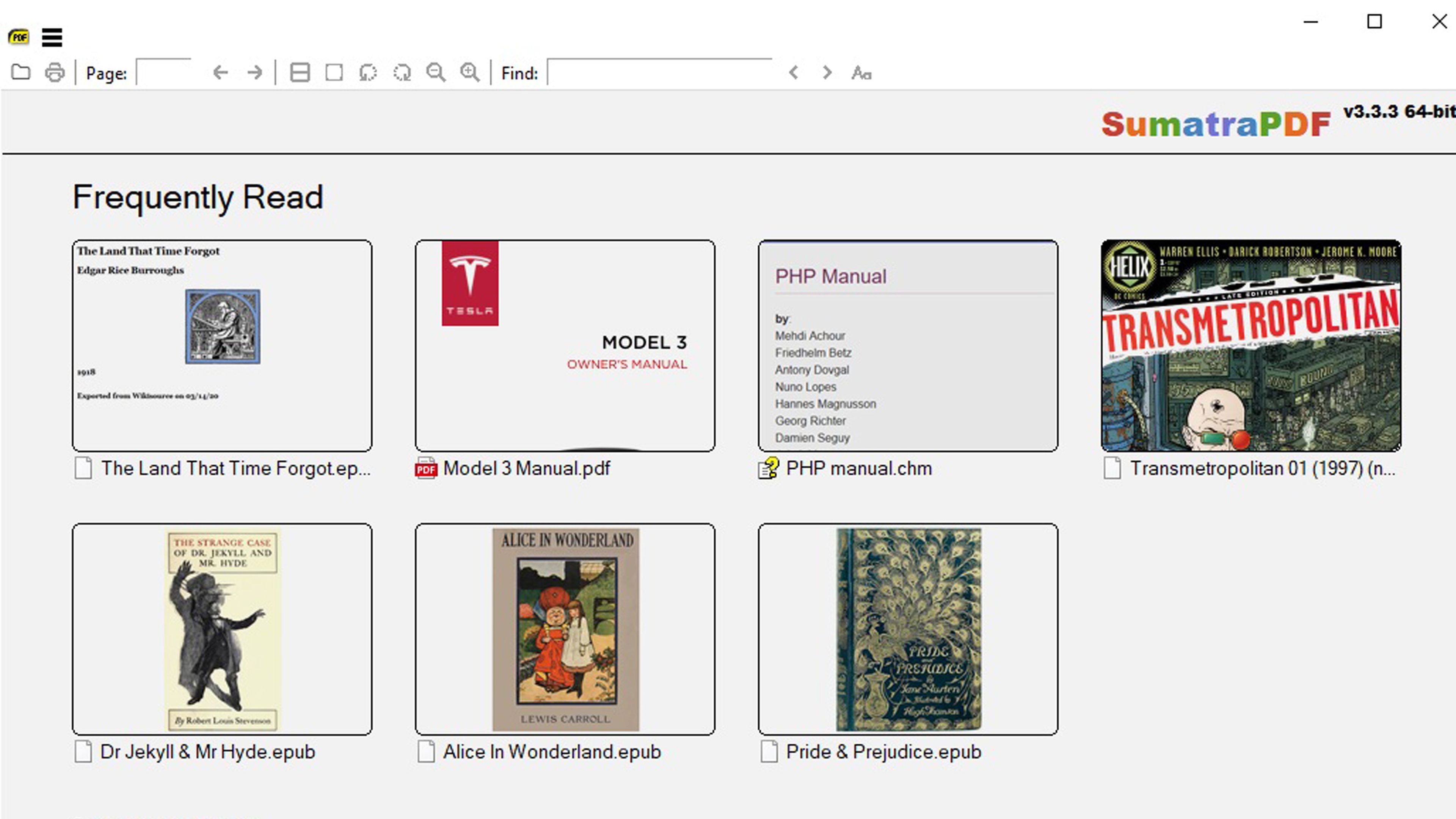Select single page layout icon
The width and height of the screenshot is (1456, 819).
(x=334, y=72)
